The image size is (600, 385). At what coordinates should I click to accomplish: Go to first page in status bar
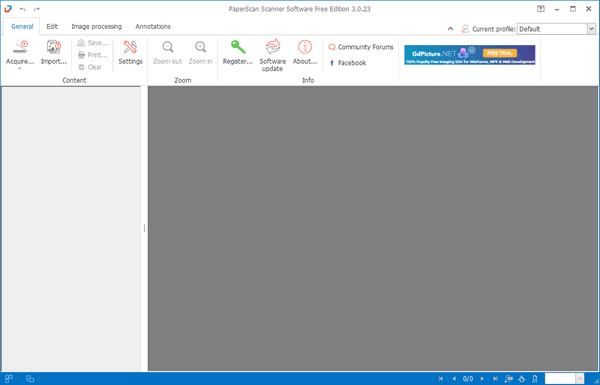441,379
